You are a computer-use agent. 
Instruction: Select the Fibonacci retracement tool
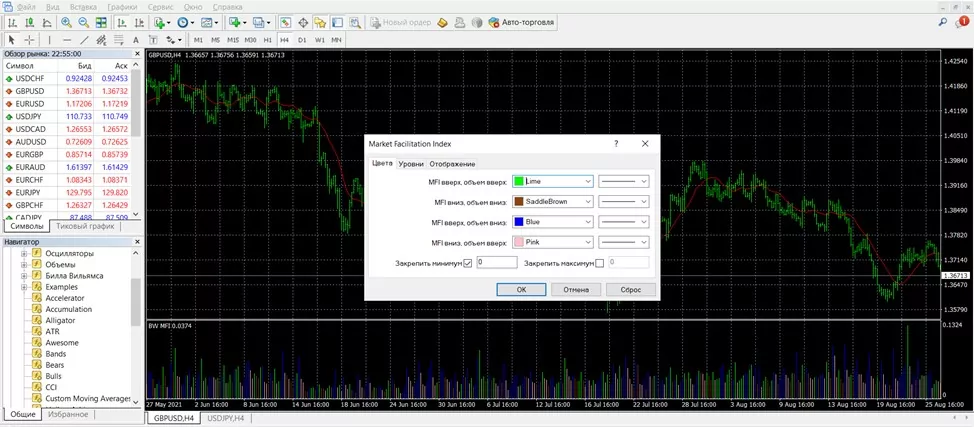(x=119, y=40)
